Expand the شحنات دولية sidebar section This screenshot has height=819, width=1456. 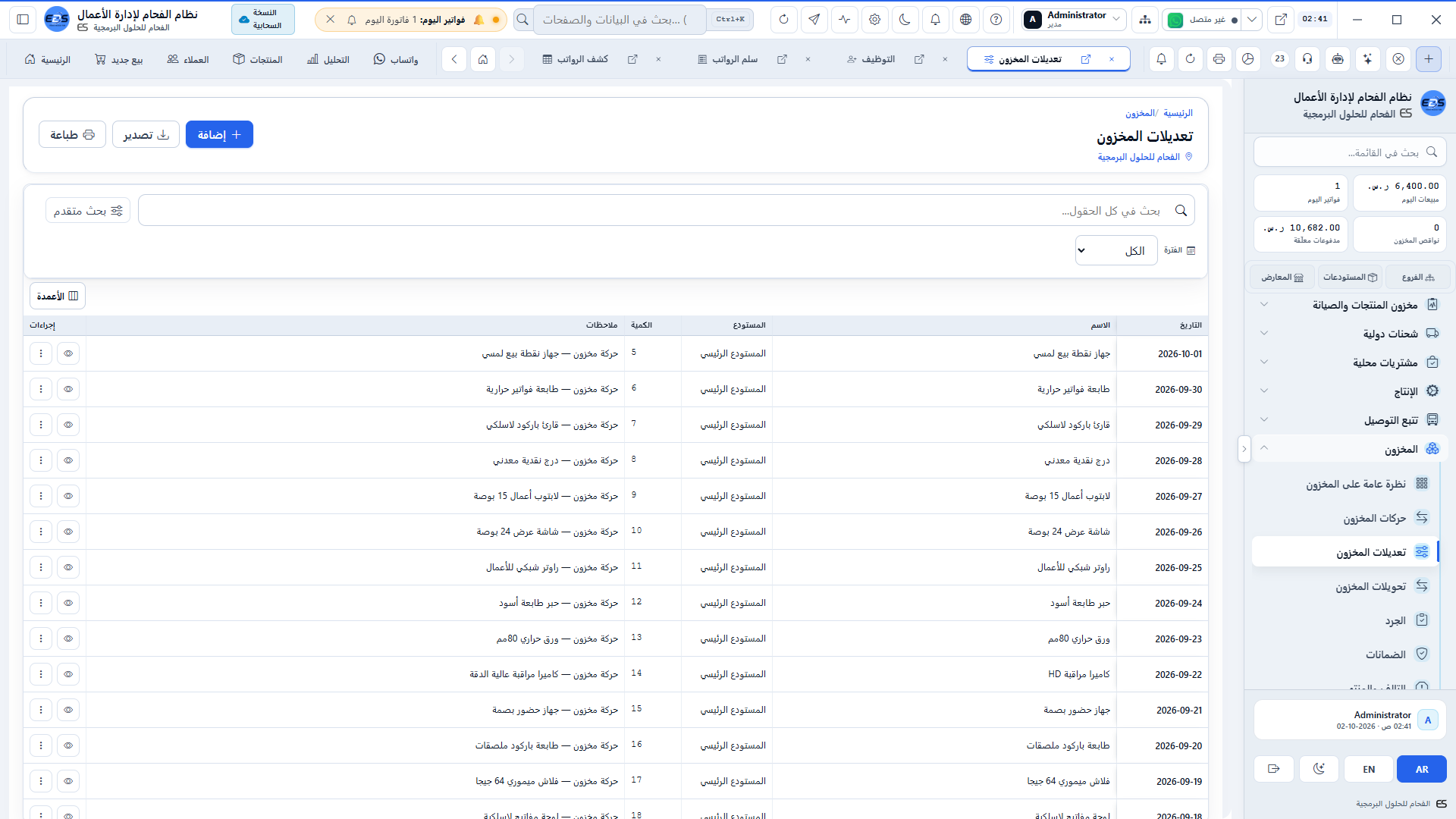pos(1350,334)
